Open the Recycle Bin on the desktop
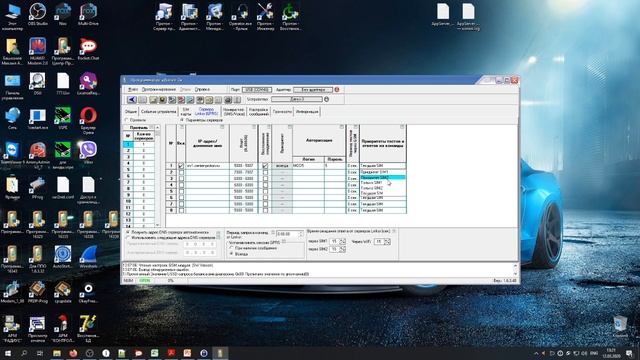Screen dimensions: 640x360 pyautogui.click(x=620, y=327)
